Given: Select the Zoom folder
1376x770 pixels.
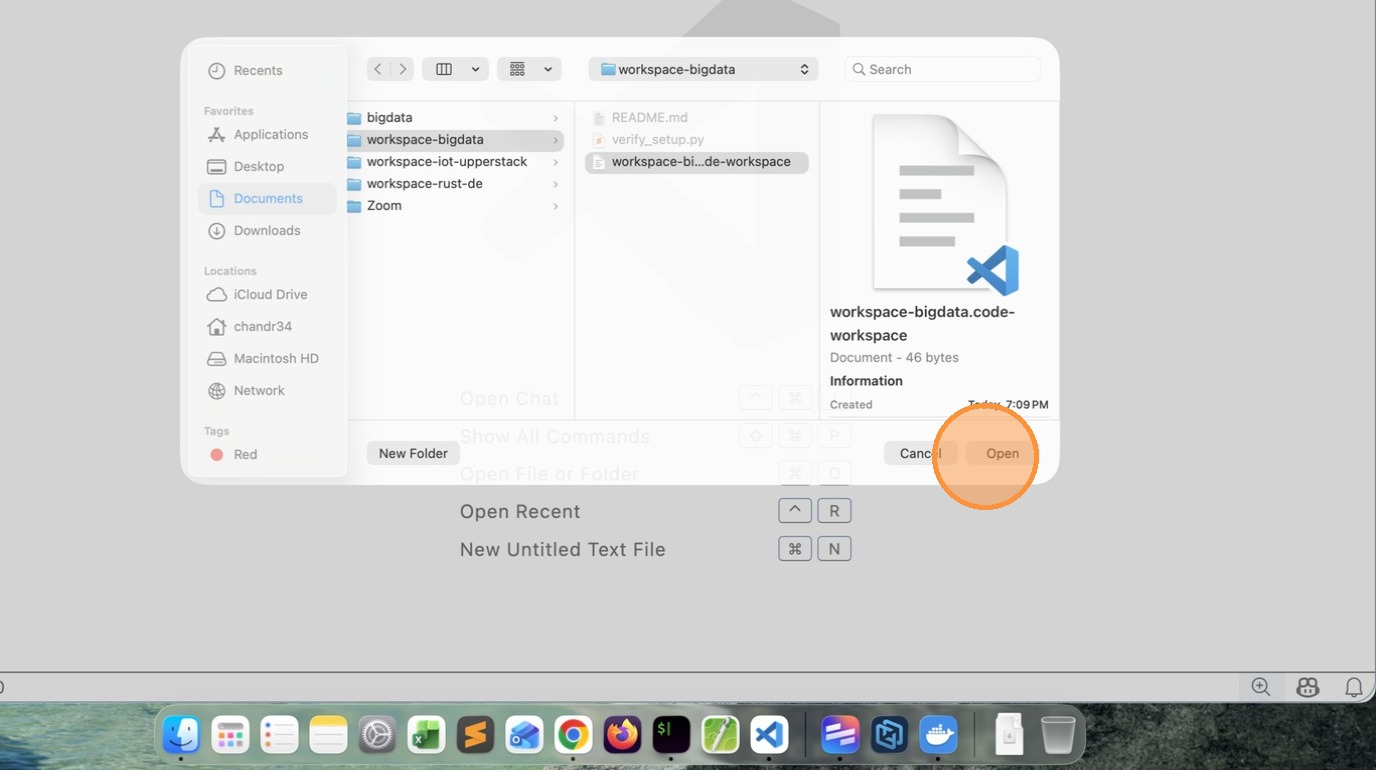Looking at the screenshot, I should point(455,206).
